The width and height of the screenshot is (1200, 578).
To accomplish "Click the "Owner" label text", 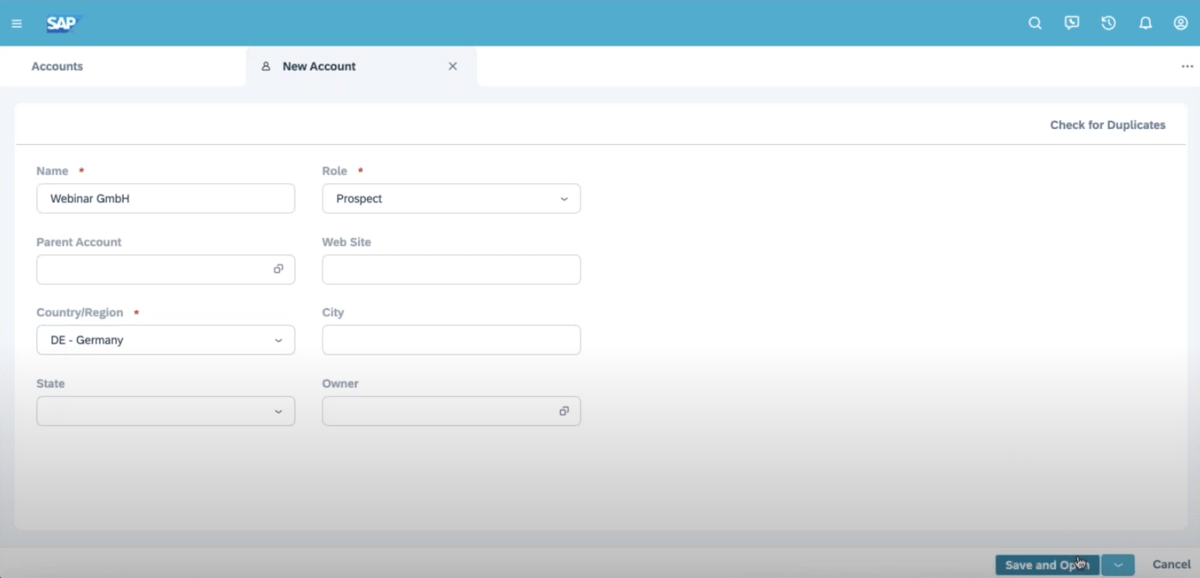I will tap(340, 384).
